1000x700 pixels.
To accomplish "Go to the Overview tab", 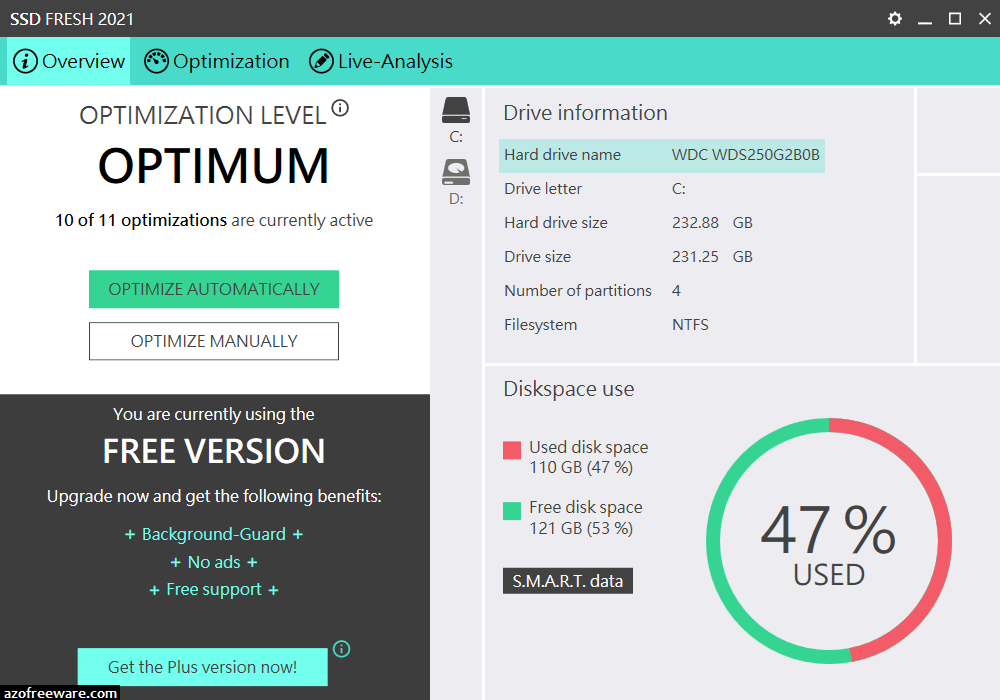I will (68, 61).
